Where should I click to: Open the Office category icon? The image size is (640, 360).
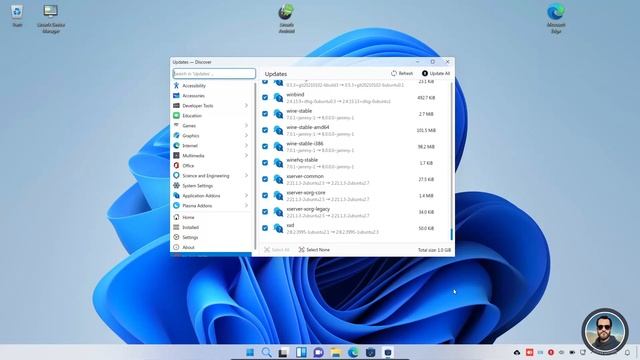click(x=176, y=165)
